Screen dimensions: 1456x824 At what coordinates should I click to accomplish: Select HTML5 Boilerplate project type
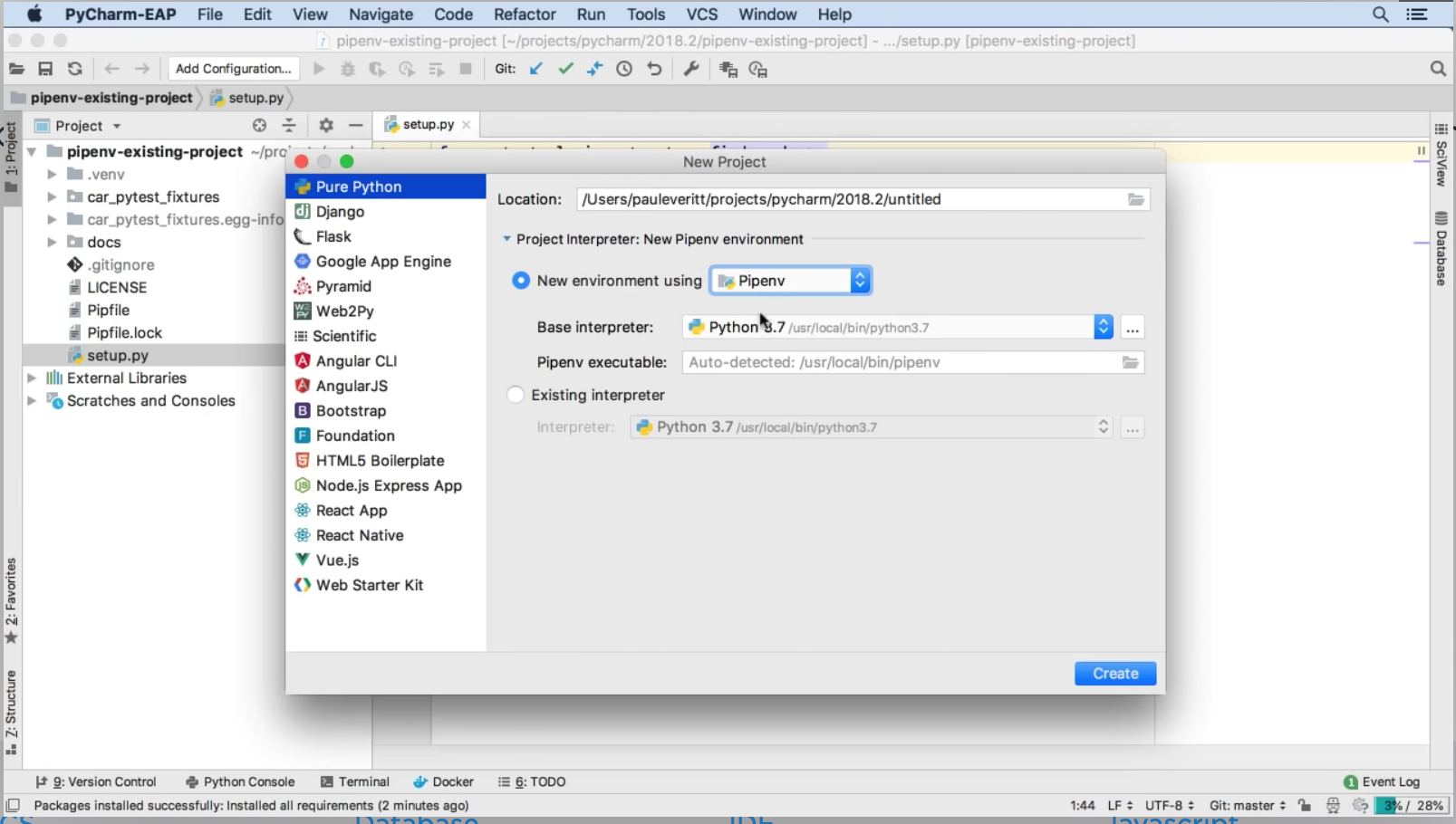[385, 460]
